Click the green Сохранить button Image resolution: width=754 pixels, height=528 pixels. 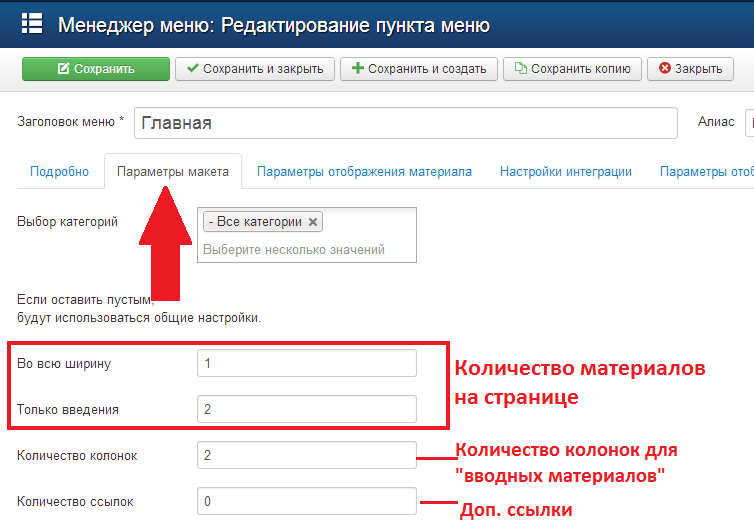[x=95, y=69]
